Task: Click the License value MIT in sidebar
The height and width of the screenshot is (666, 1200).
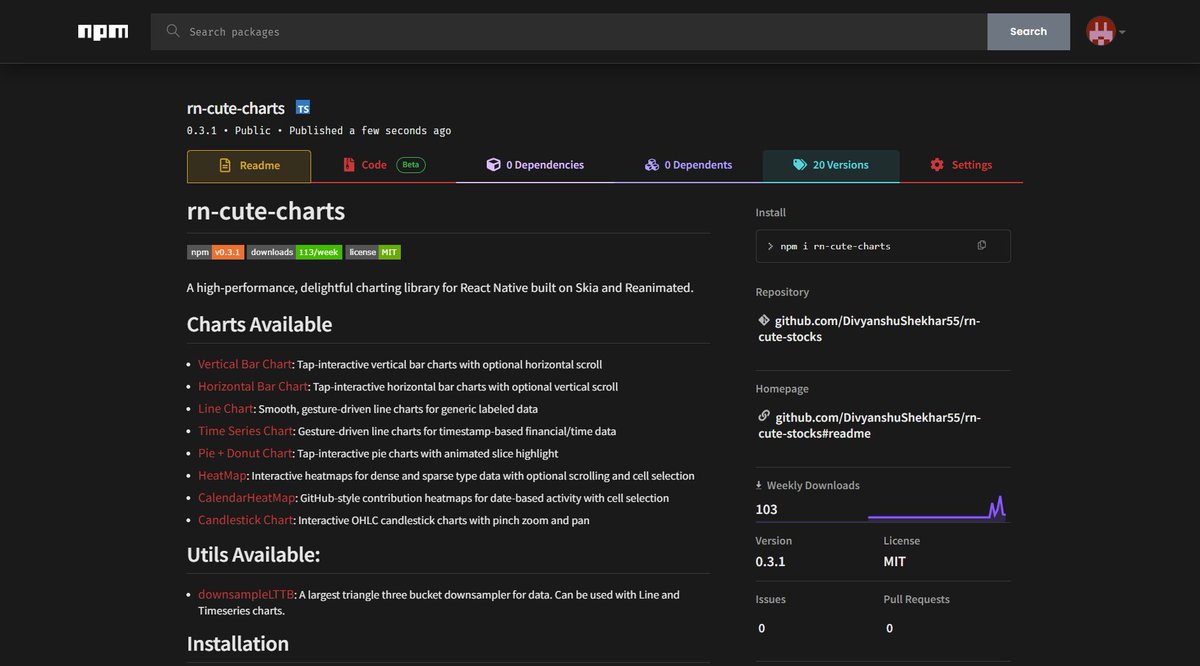Action: pos(894,561)
